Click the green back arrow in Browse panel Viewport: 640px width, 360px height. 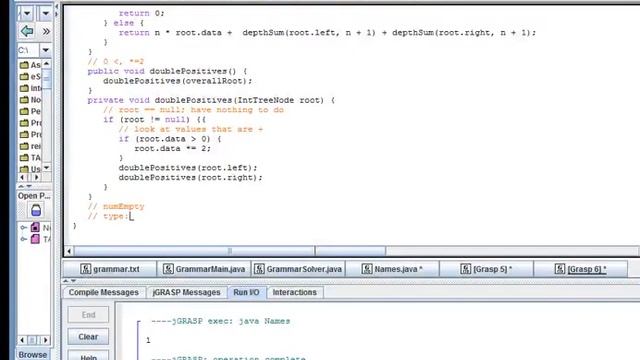(x=27, y=31)
